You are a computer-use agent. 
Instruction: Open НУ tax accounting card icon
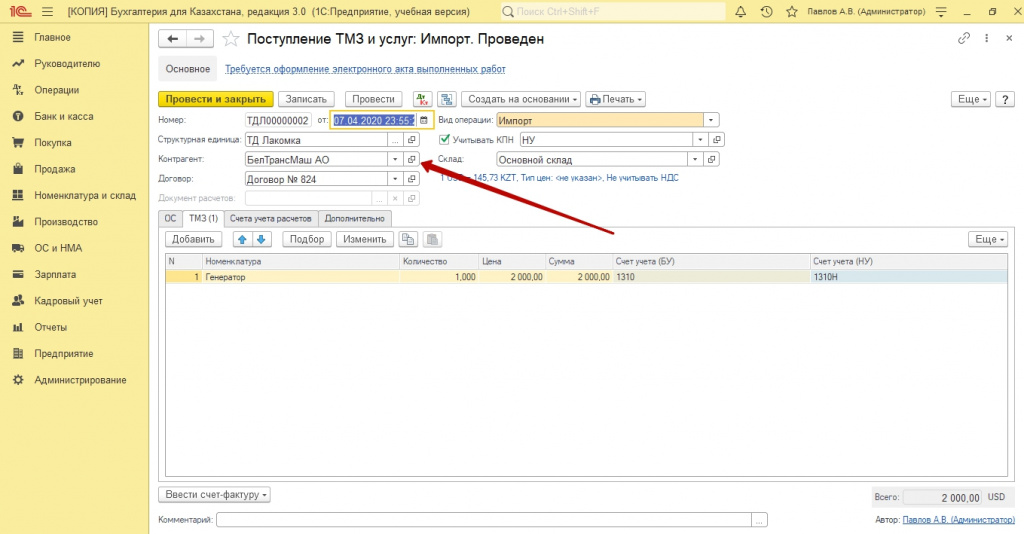coord(716,140)
